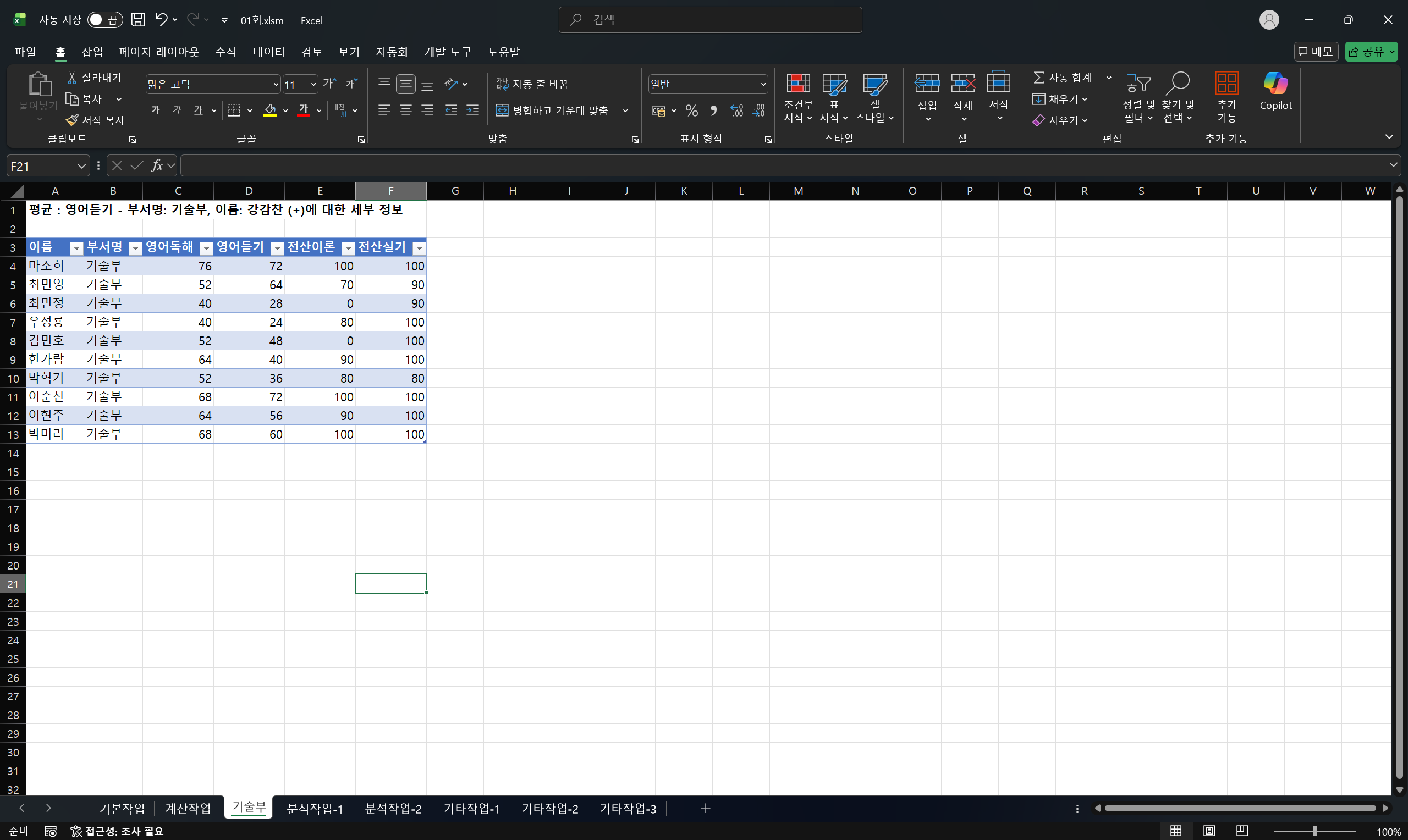Click the percent style icon
1408x840 pixels.
692,110
